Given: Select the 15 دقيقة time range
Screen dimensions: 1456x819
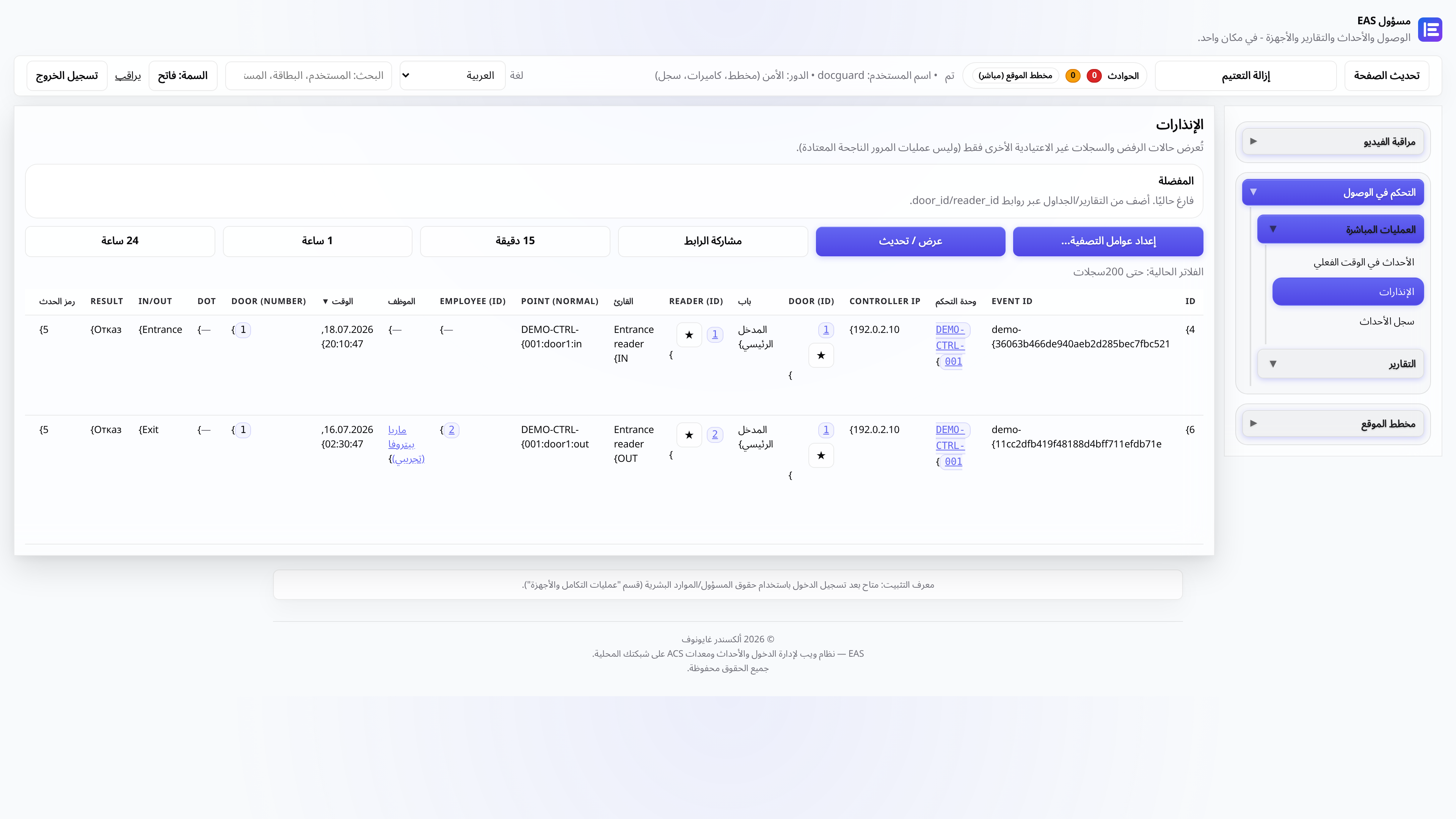Looking at the screenshot, I should coord(515,241).
